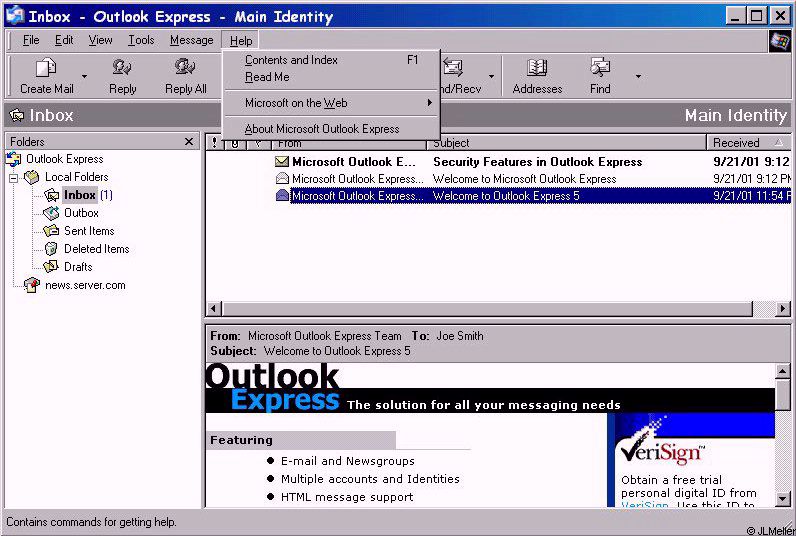Viewport: 796px width, 536px height.
Task: Open the Message menu
Action: point(191,40)
